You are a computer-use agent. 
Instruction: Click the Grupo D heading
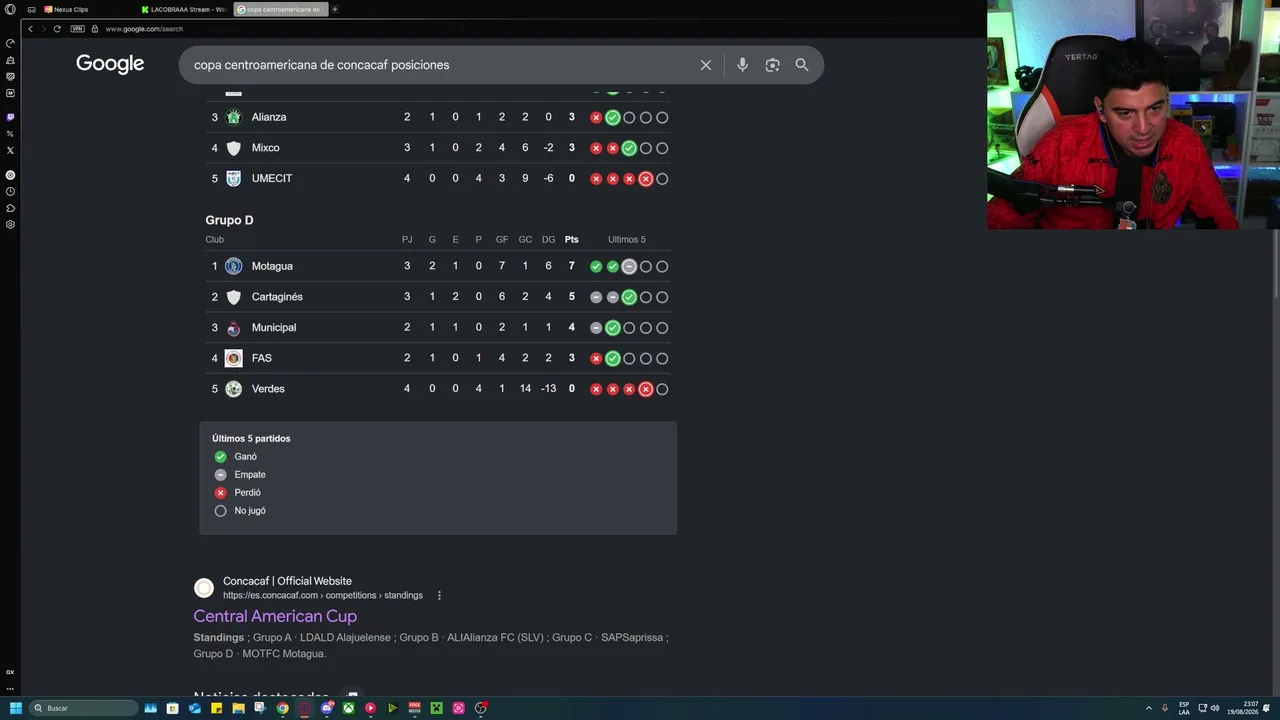coord(229,220)
